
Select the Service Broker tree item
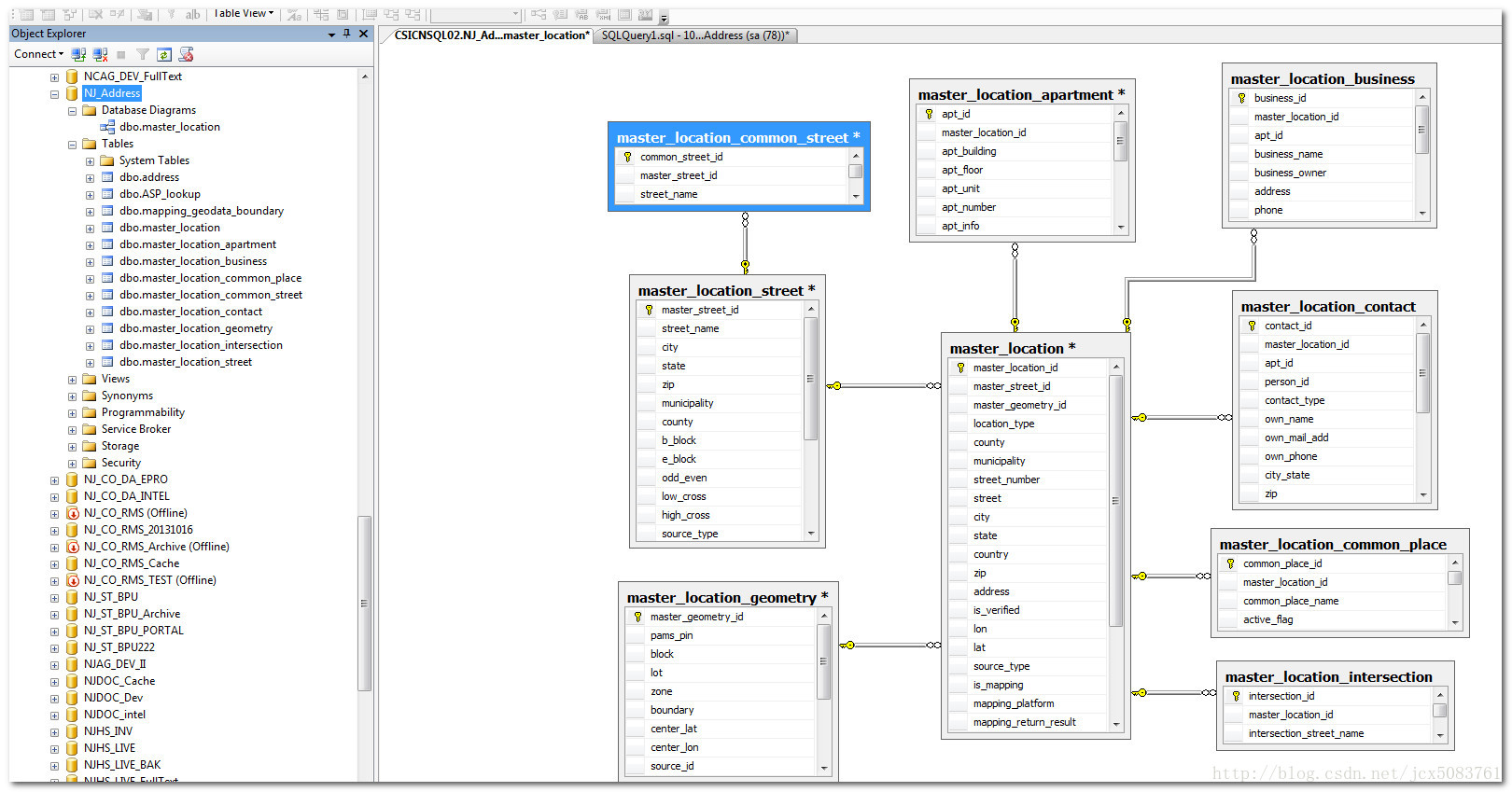pos(136,429)
